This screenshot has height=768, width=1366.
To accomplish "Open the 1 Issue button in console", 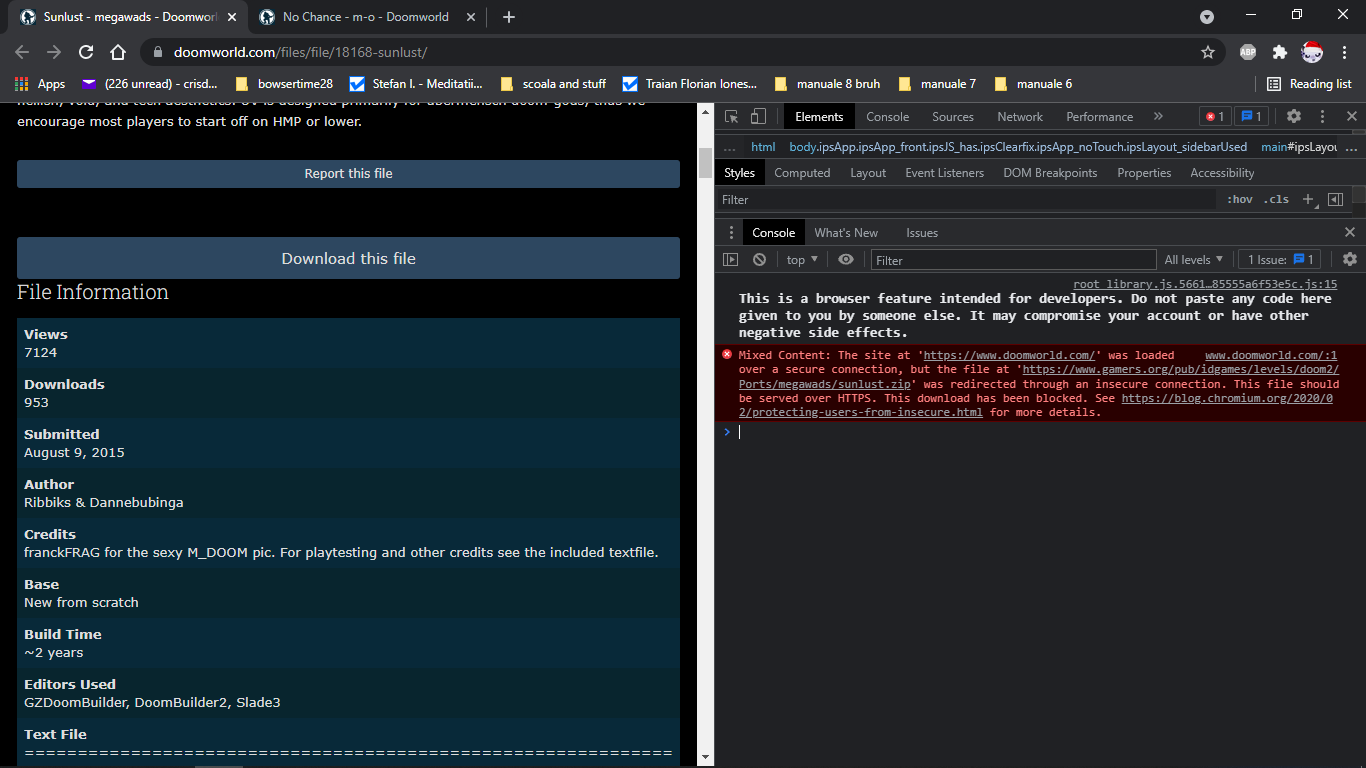I will (1280, 260).
